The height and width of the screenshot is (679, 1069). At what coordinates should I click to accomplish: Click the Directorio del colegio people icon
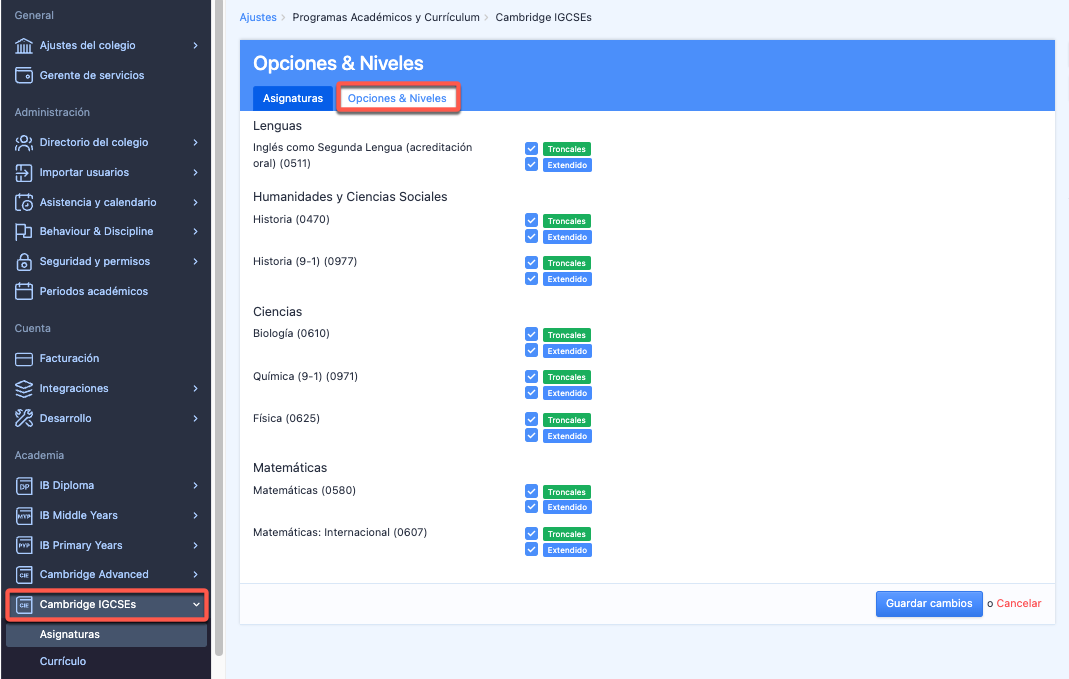25,143
